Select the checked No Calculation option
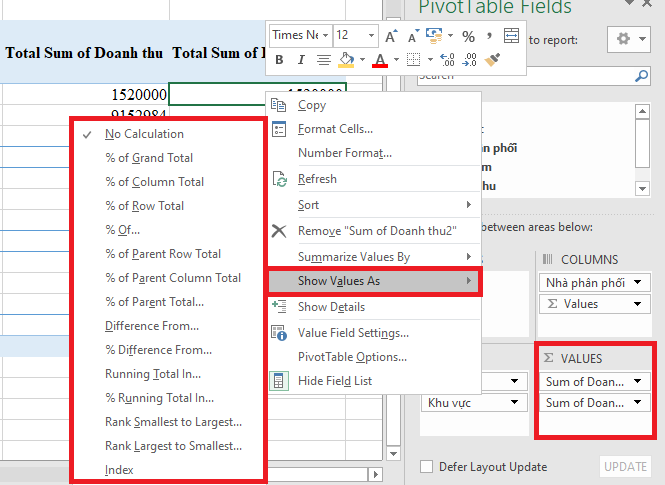The height and width of the screenshot is (485, 665). tap(144, 134)
